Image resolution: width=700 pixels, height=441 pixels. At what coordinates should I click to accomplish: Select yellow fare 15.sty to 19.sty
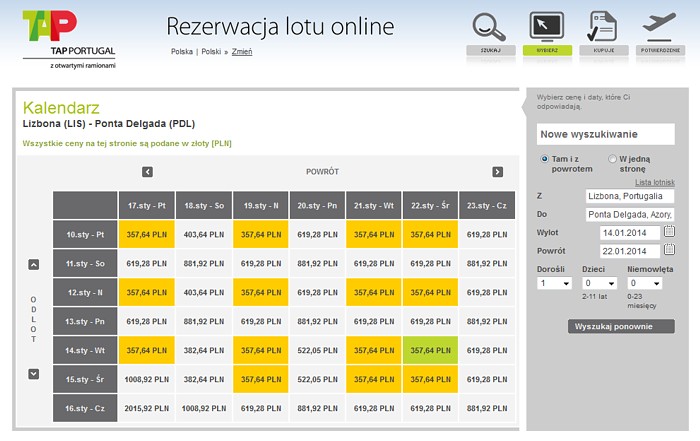tap(261, 379)
